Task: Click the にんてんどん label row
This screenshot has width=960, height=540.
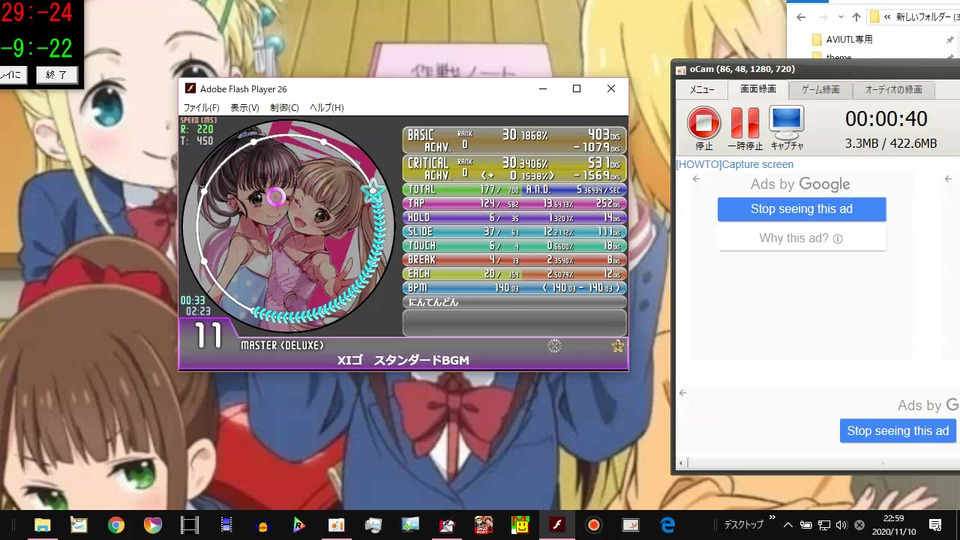Action: click(x=514, y=302)
